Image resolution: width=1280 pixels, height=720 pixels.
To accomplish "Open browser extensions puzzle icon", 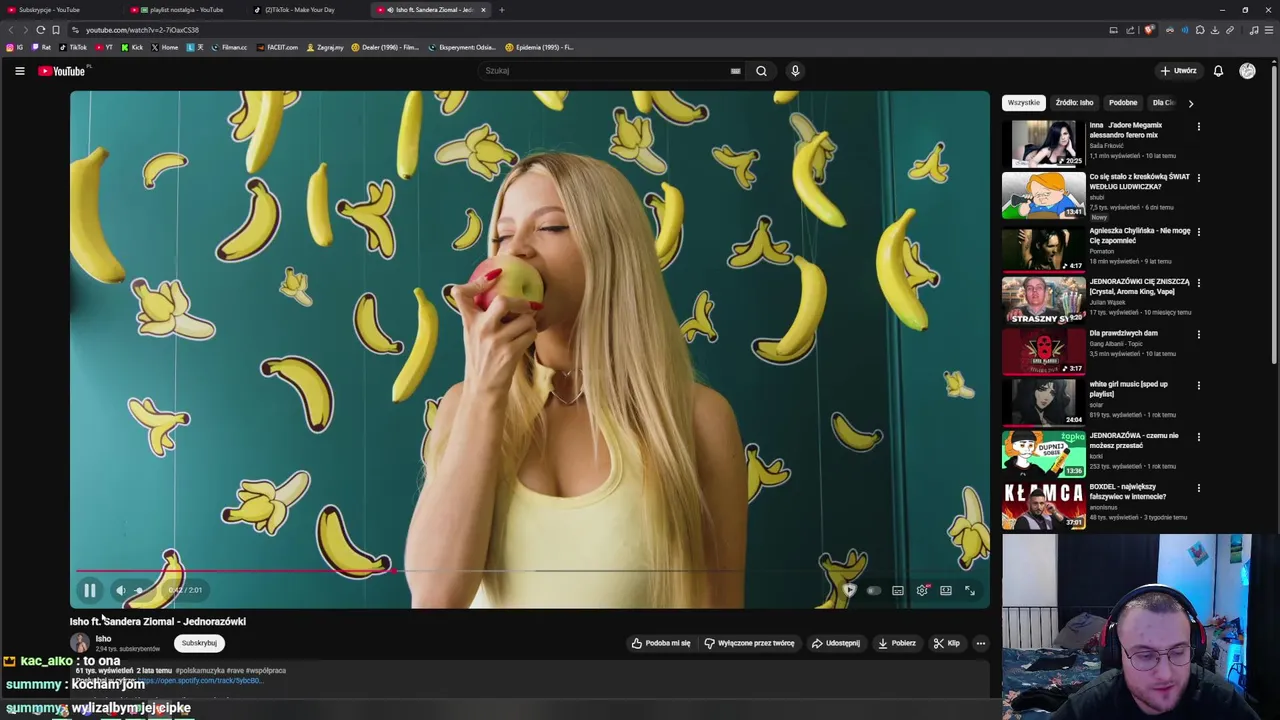I will [1200, 30].
